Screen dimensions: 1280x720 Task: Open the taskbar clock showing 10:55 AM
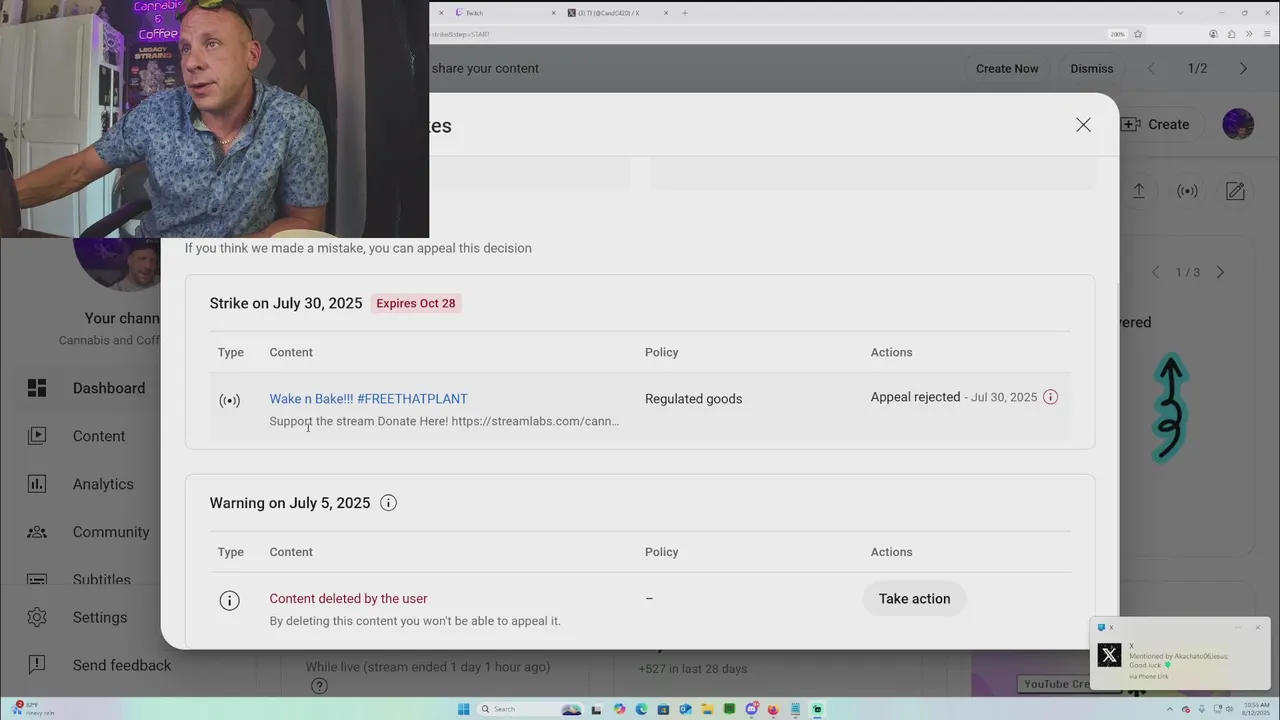click(x=1255, y=709)
